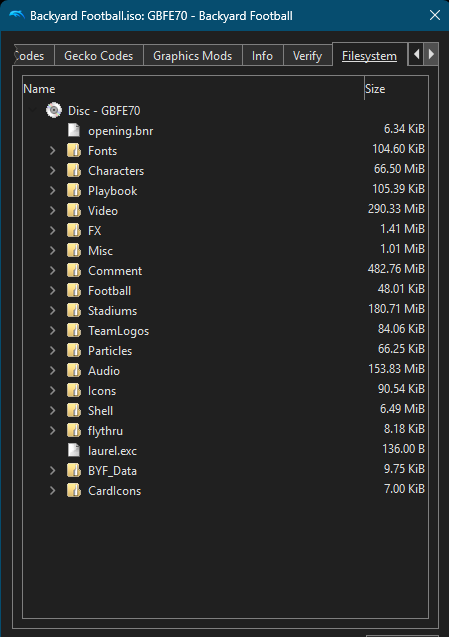
Task: Click the Video folder icon
Action: pyautogui.click(x=74, y=210)
